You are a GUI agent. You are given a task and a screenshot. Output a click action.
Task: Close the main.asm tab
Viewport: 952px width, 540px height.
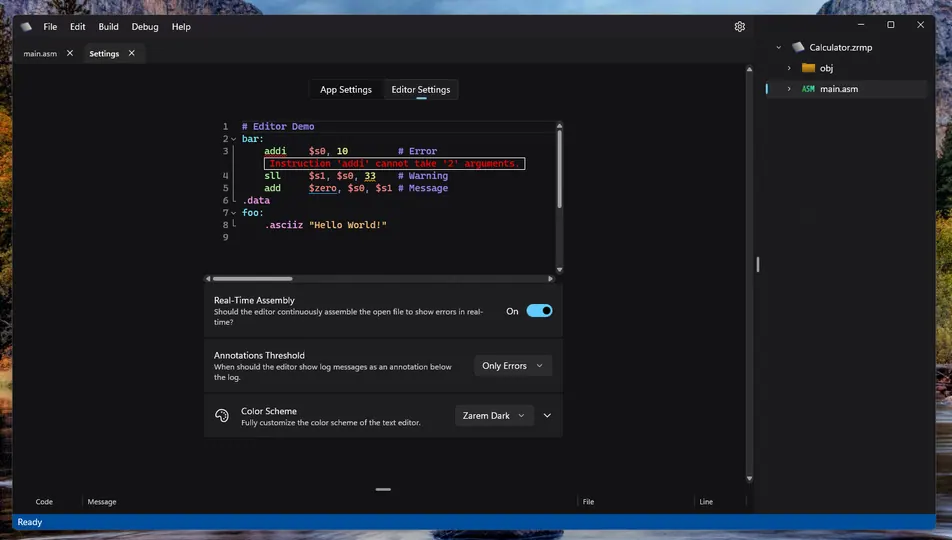click(x=70, y=53)
